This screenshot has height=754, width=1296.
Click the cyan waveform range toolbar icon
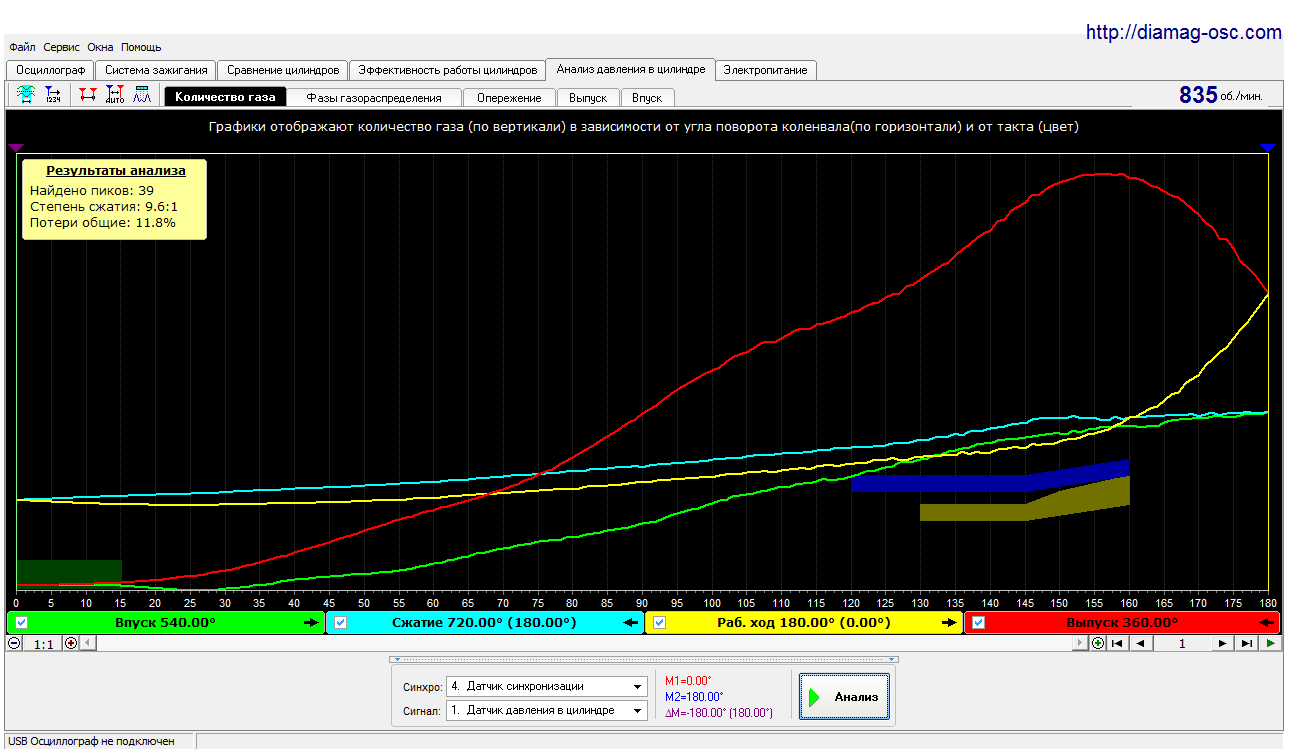click(x=26, y=95)
